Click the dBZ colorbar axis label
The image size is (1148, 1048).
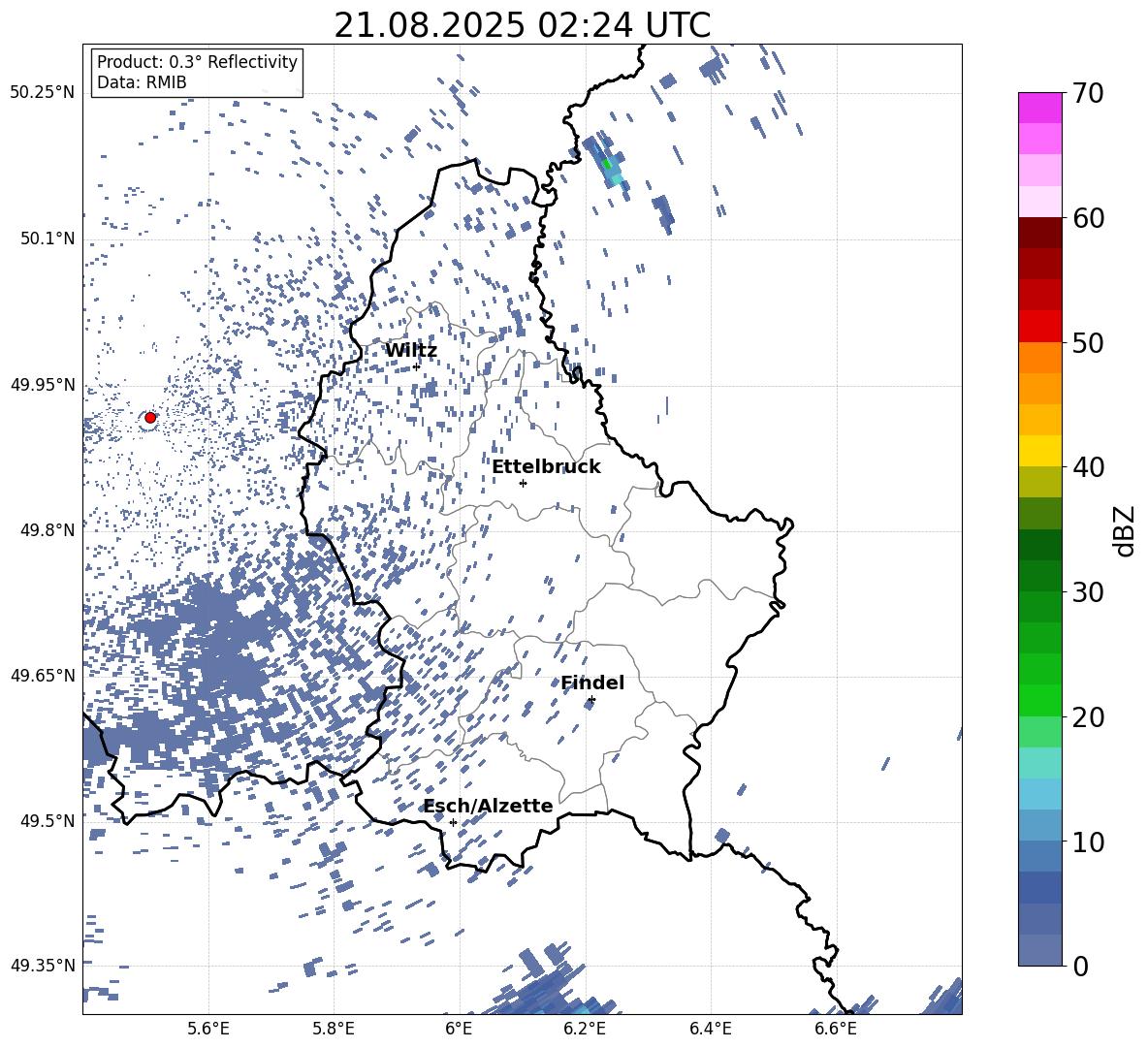pyautogui.click(x=1125, y=530)
